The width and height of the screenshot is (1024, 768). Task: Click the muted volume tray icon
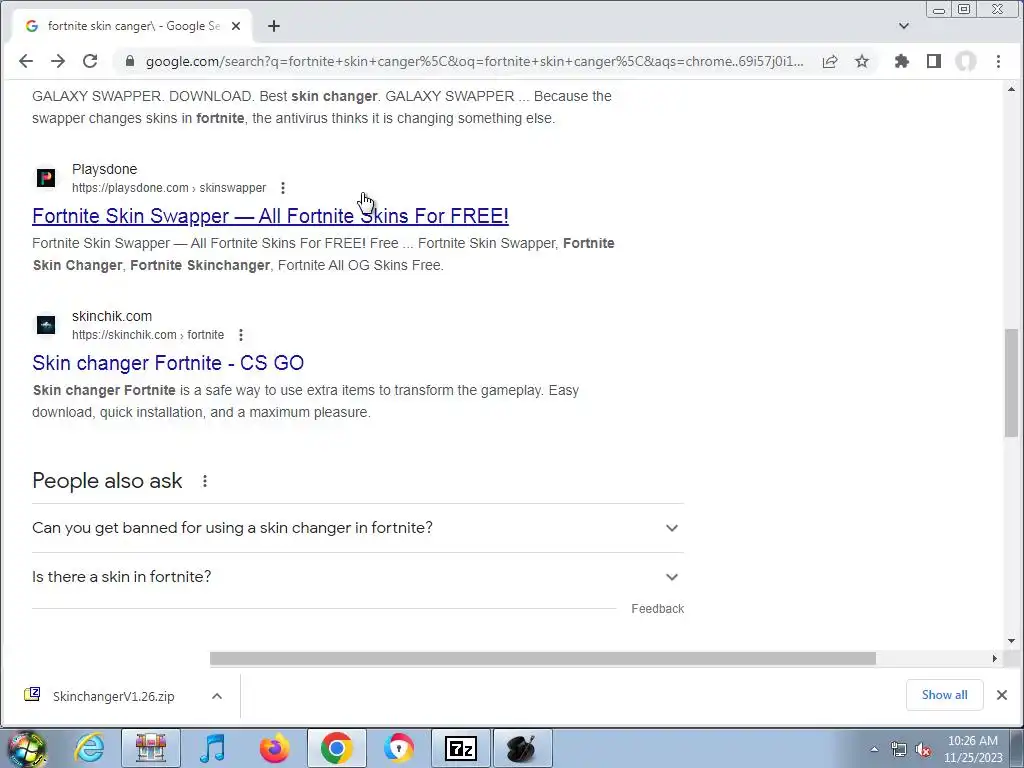923,749
